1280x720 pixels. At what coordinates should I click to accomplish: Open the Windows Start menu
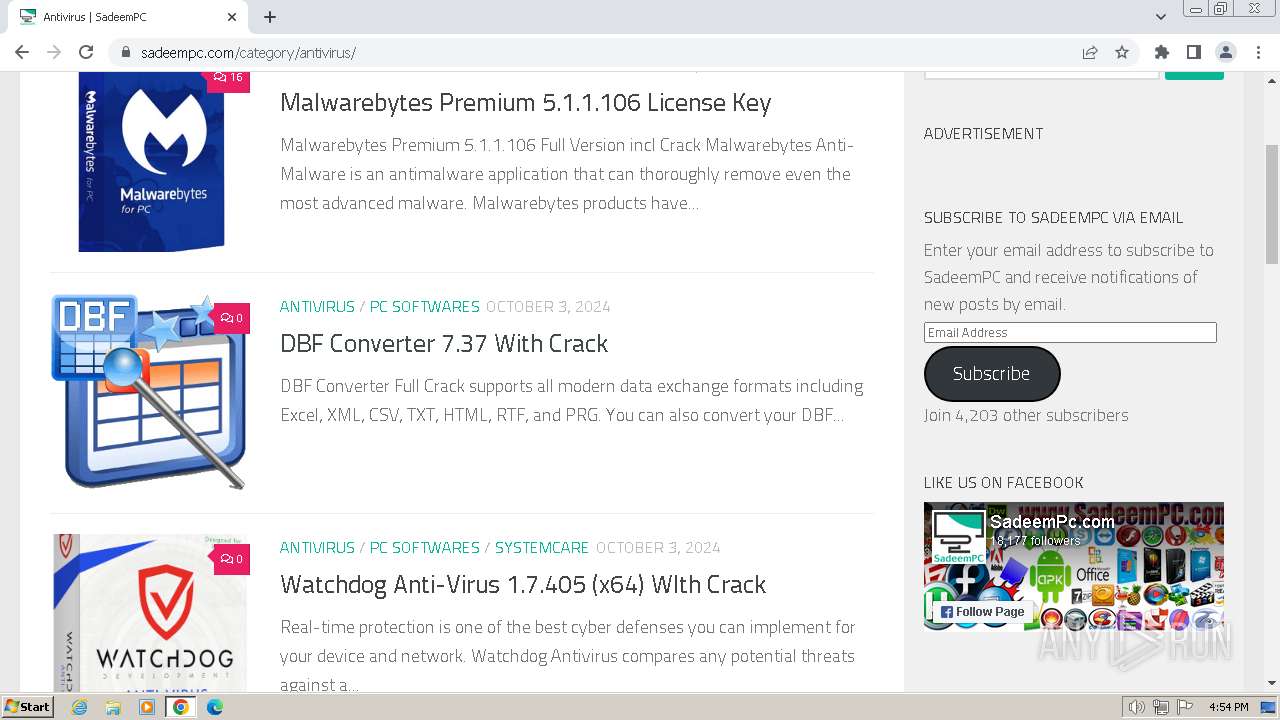[28, 707]
